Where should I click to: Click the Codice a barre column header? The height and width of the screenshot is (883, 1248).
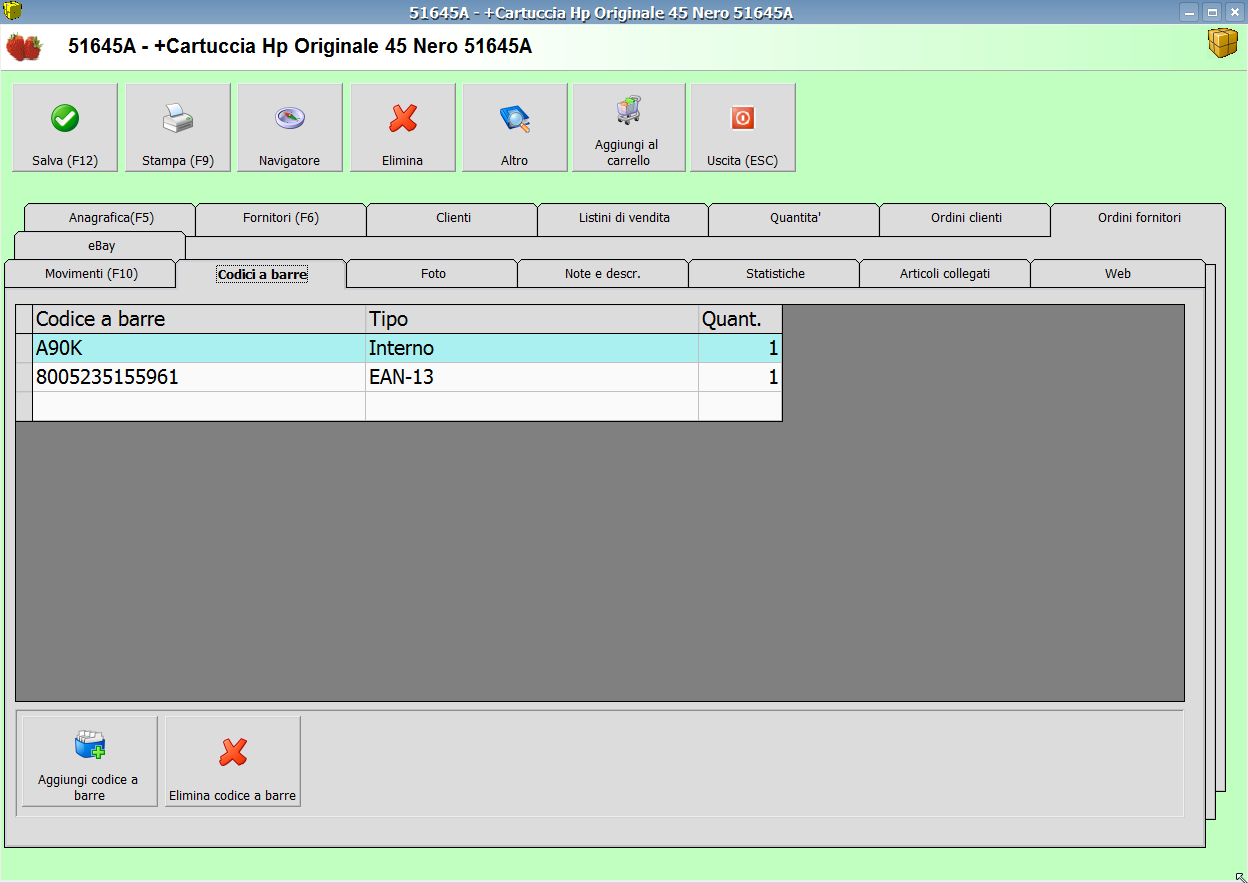tap(199, 319)
